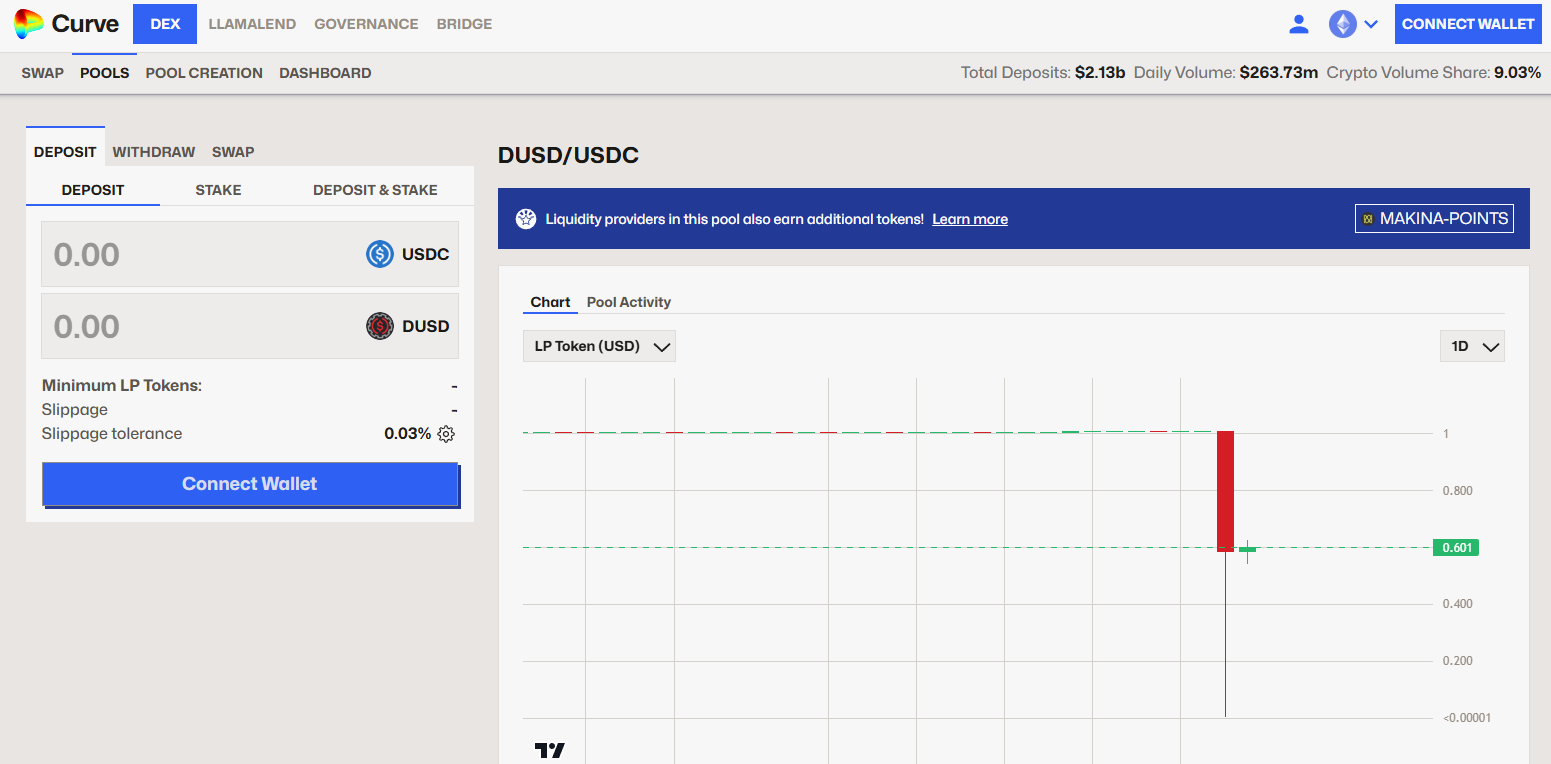Screen dimensions: 1551x764
Task: Follow the Learn more link
Action: pyautogui.click(x=969, y=219)
